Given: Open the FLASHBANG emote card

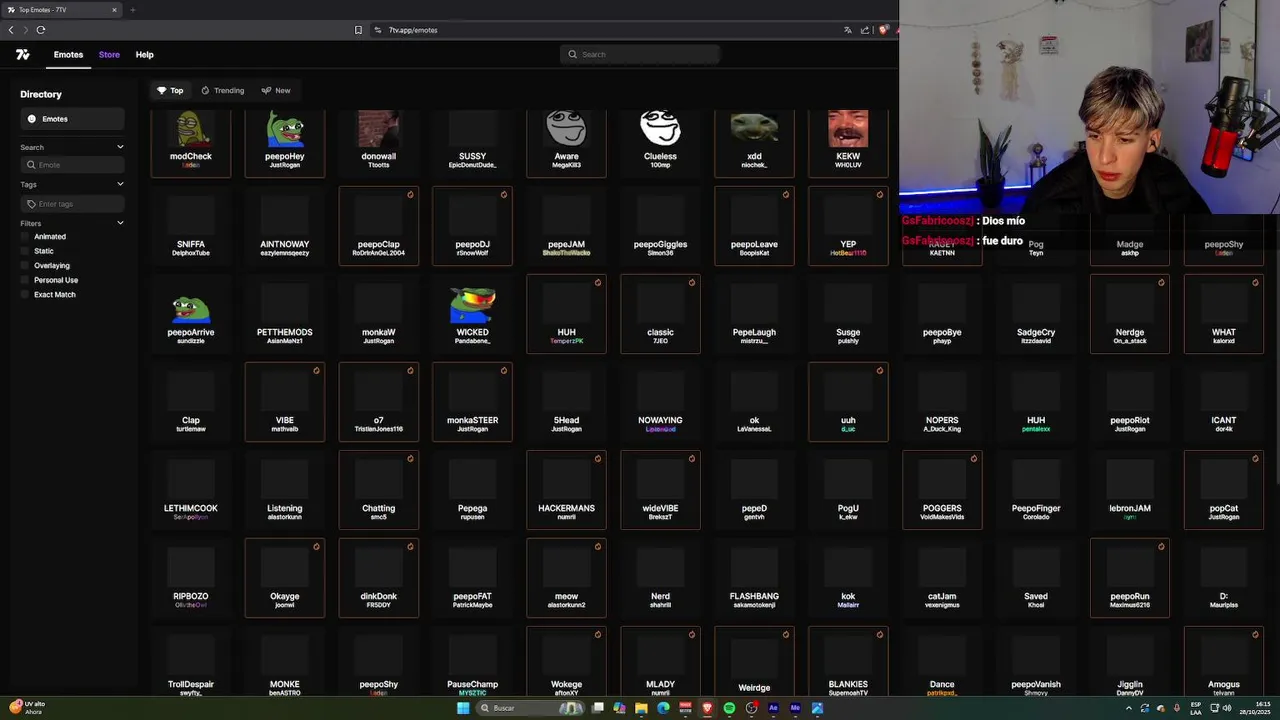Looking at the screenshot, I should 754,578.
